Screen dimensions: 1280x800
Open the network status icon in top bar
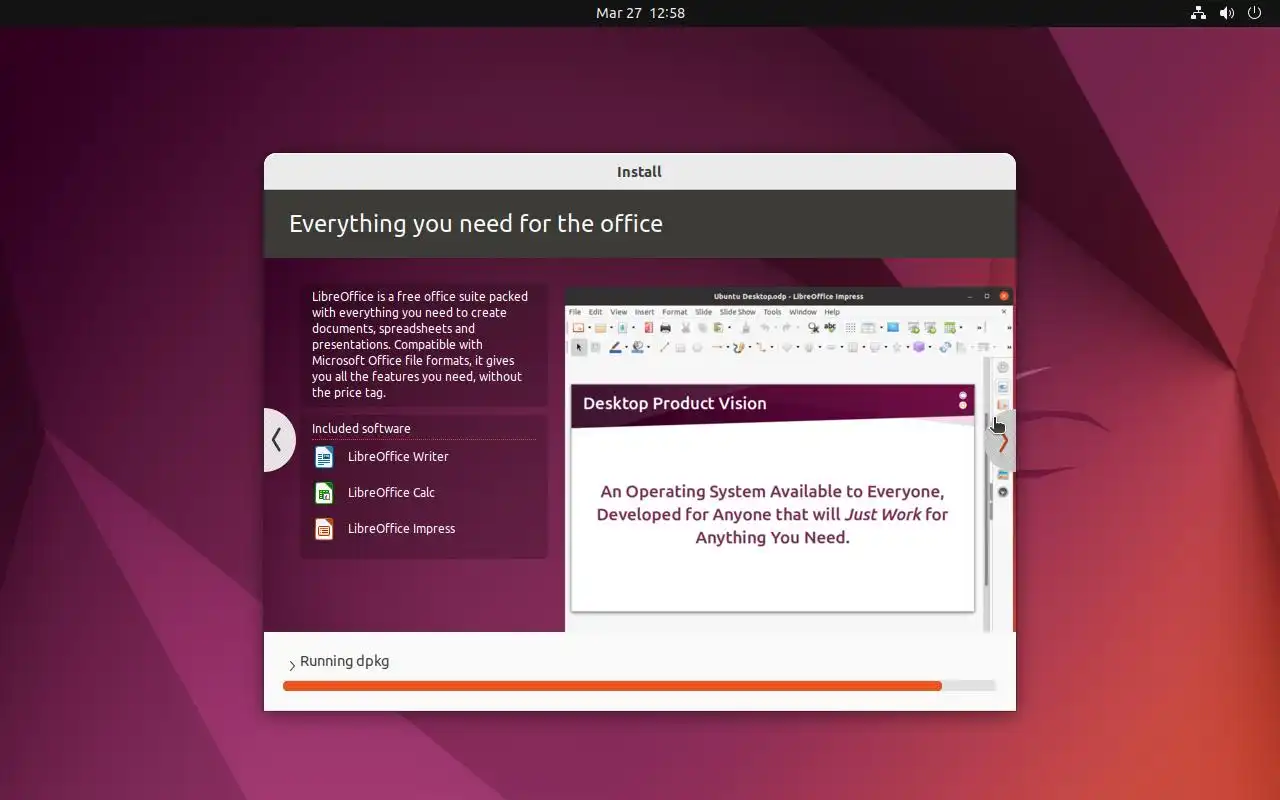[1198, 13]
